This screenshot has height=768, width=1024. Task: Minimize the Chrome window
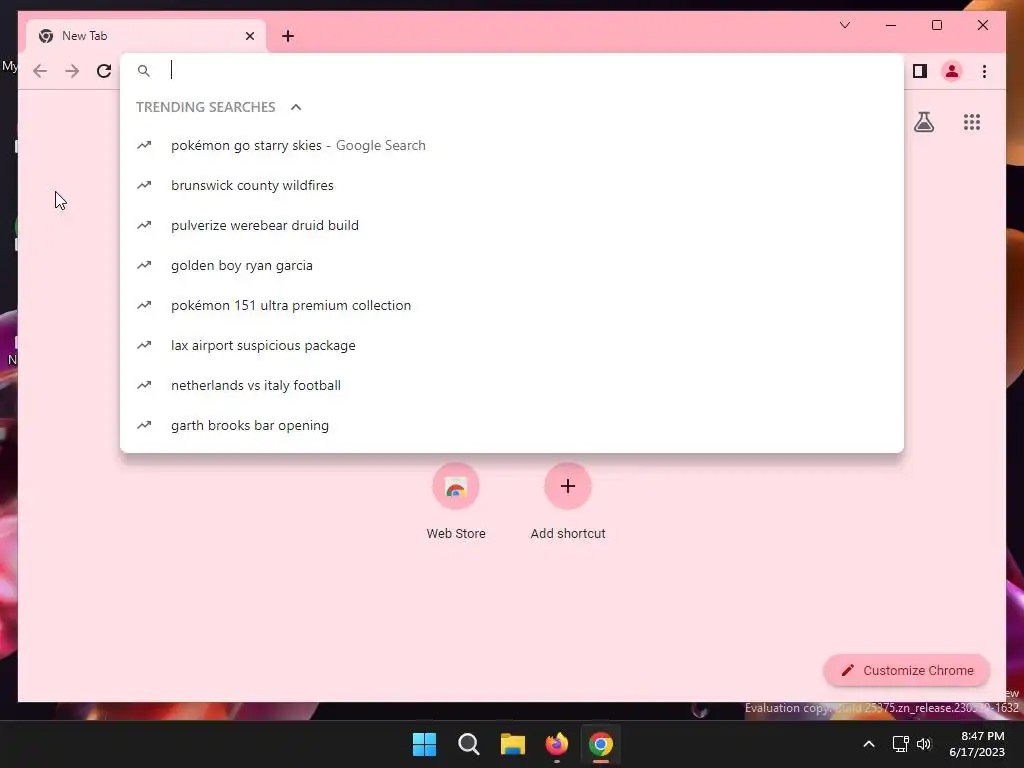pos(891,25)
